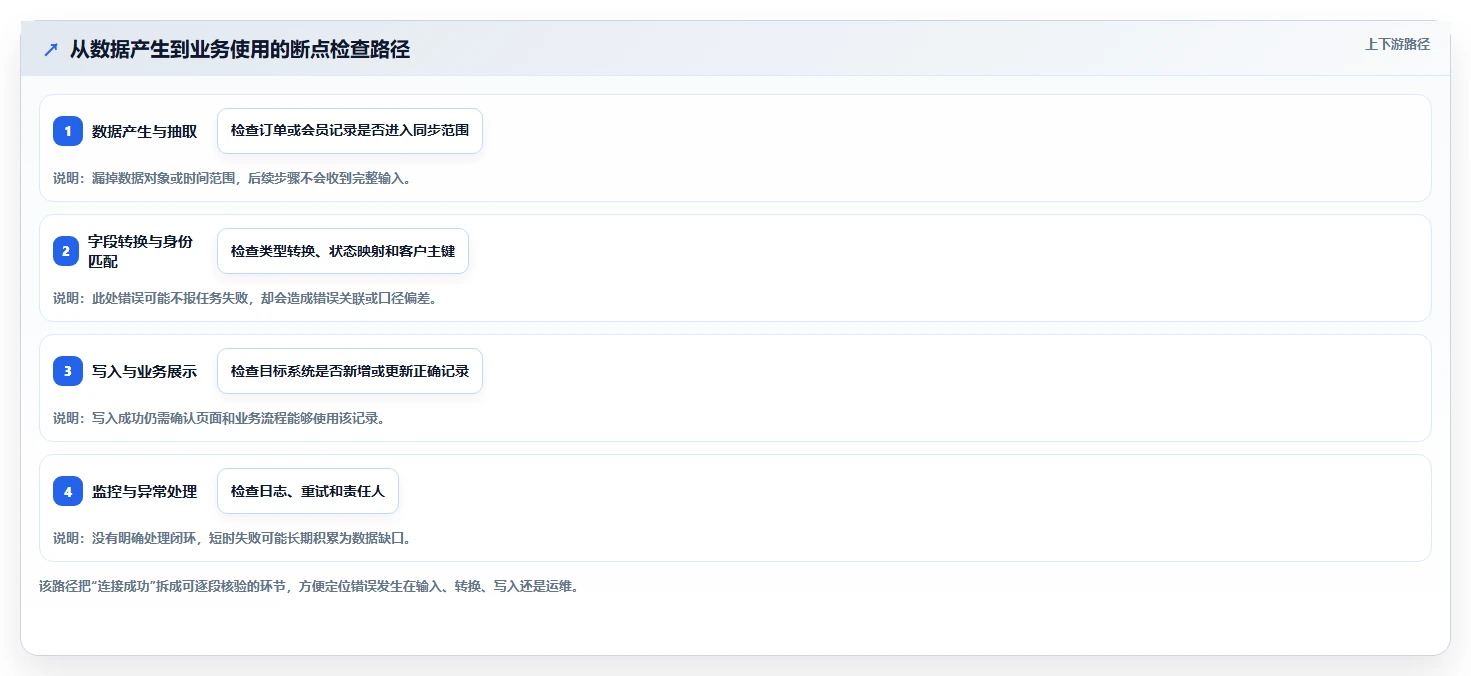Viewport: 1471px width, 676px height.
Task: Click the footer summary starting 该路径把“连接成功”
Action: click(x=309, y=586)
